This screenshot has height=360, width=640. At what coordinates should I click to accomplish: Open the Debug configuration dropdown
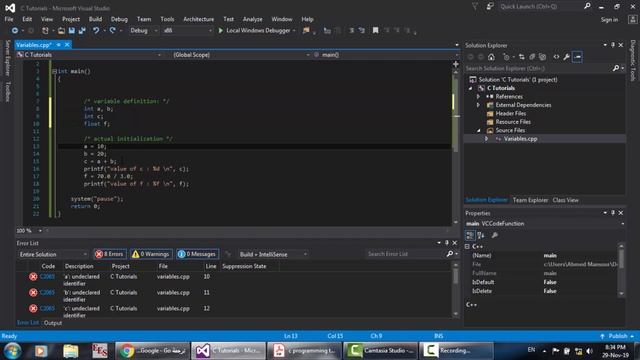click(x=143, y=31)
